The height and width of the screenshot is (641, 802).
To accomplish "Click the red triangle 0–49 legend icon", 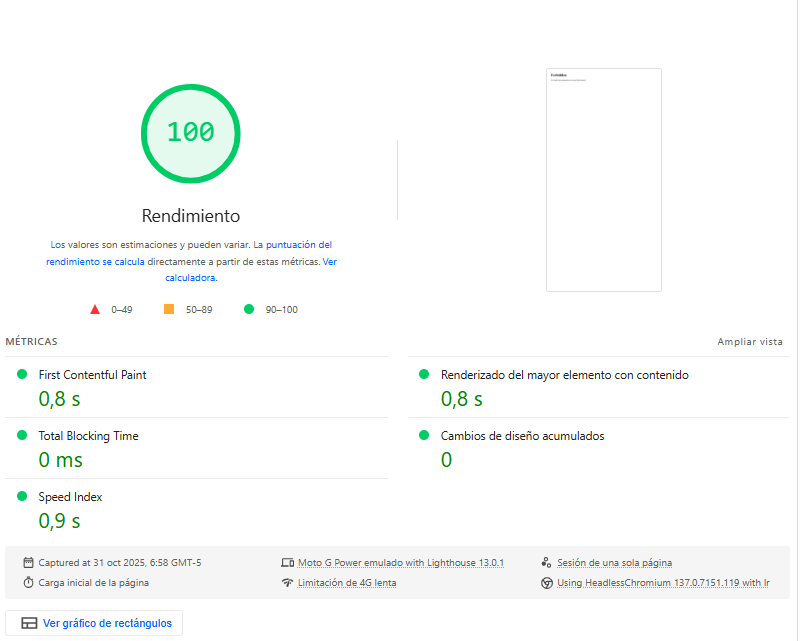I will (x=95, y=310).
